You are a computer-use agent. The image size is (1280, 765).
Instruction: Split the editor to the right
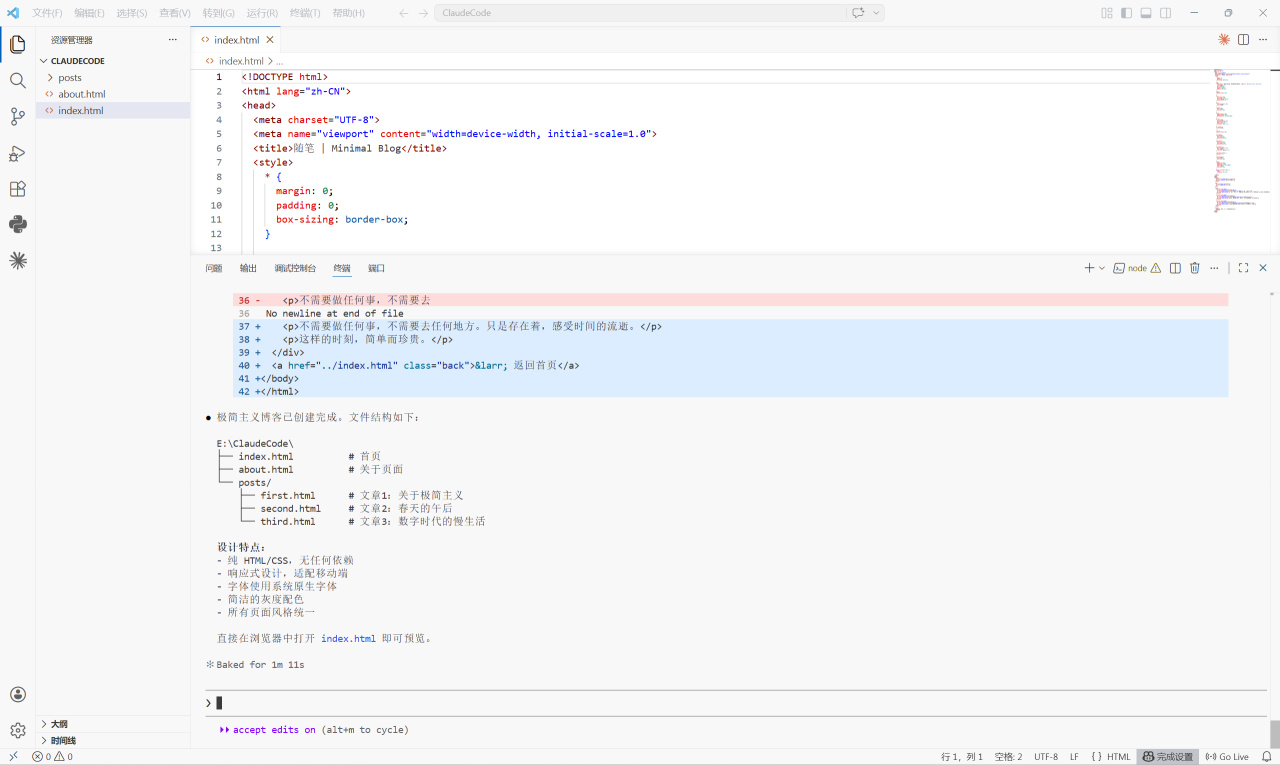click(x=1243, y=40)
